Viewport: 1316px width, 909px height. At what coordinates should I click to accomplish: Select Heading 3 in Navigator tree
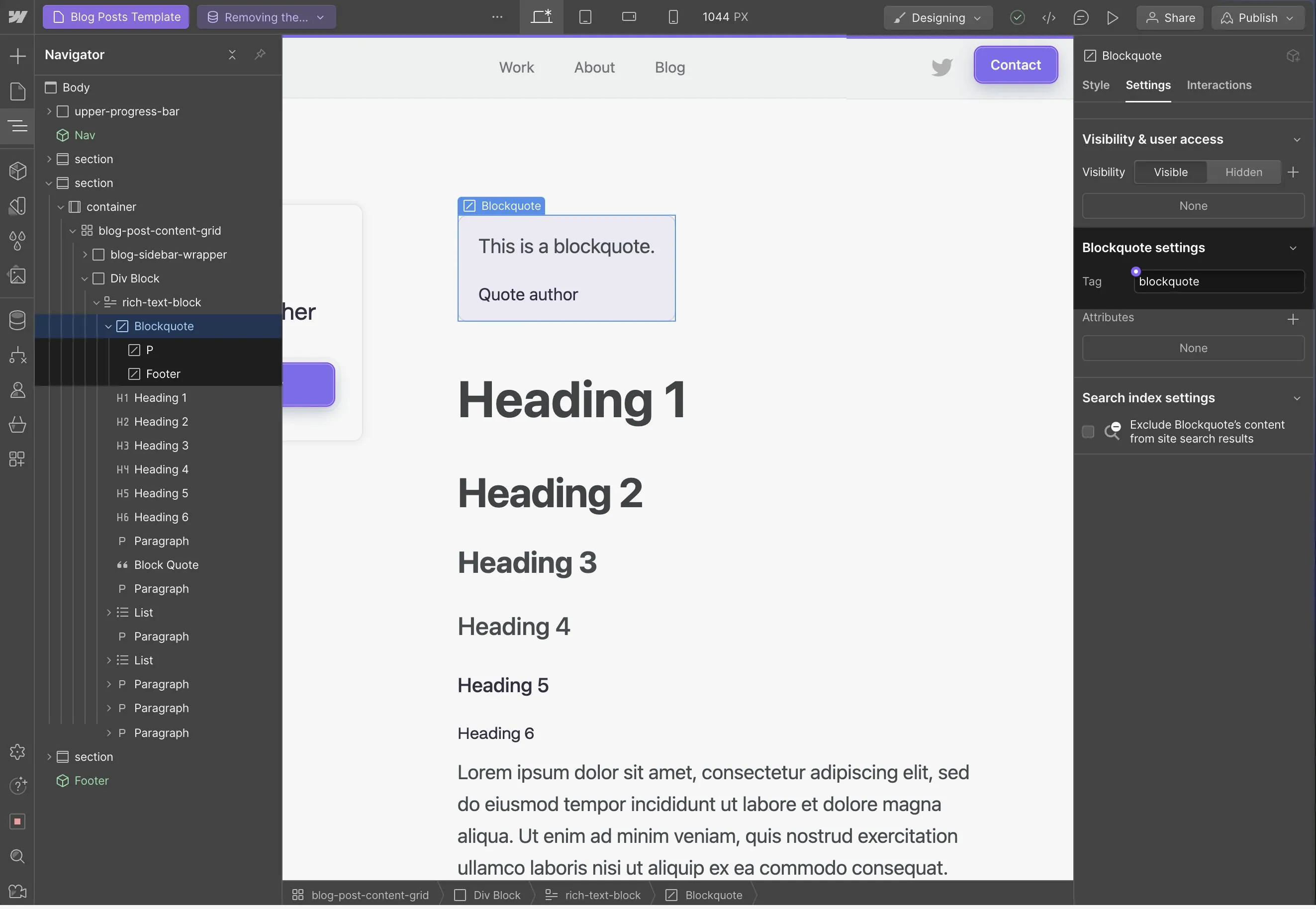pyautogui.click(x=161, y=447)
